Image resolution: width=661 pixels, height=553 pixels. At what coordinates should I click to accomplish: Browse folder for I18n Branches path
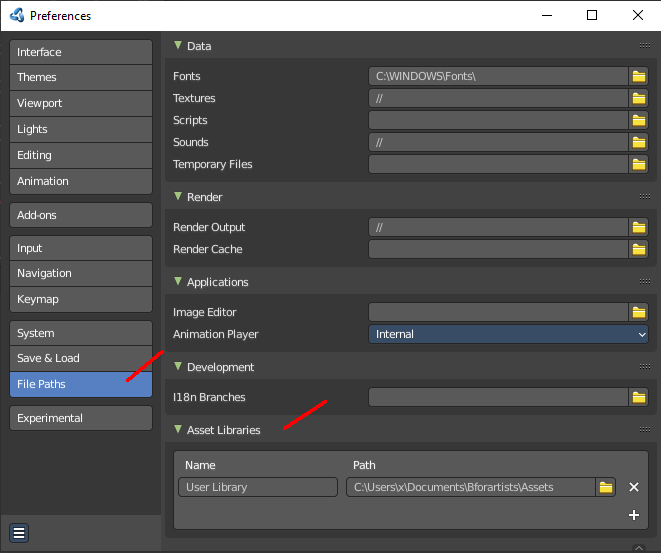[638, 397]
